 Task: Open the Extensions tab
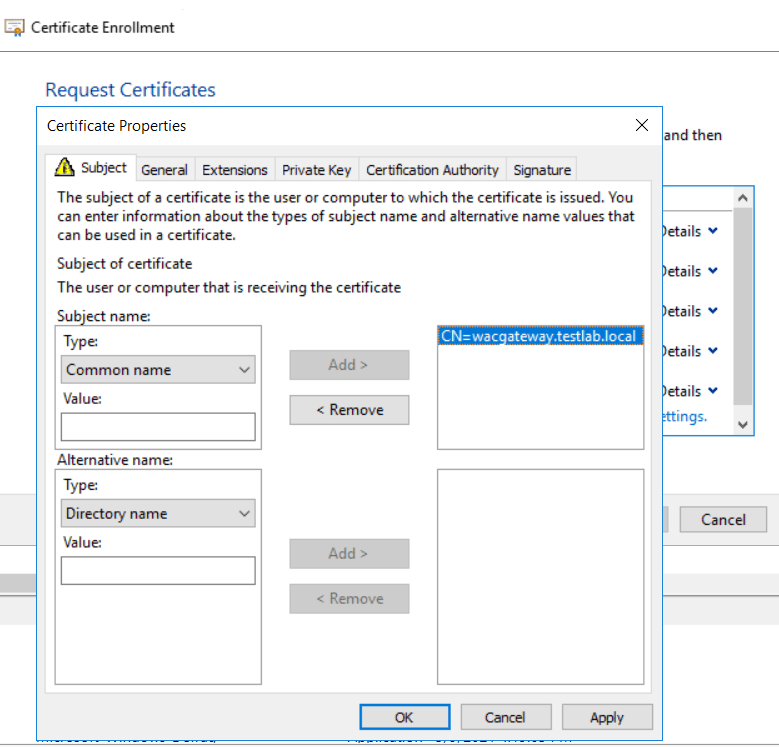(x=234, y=170)
